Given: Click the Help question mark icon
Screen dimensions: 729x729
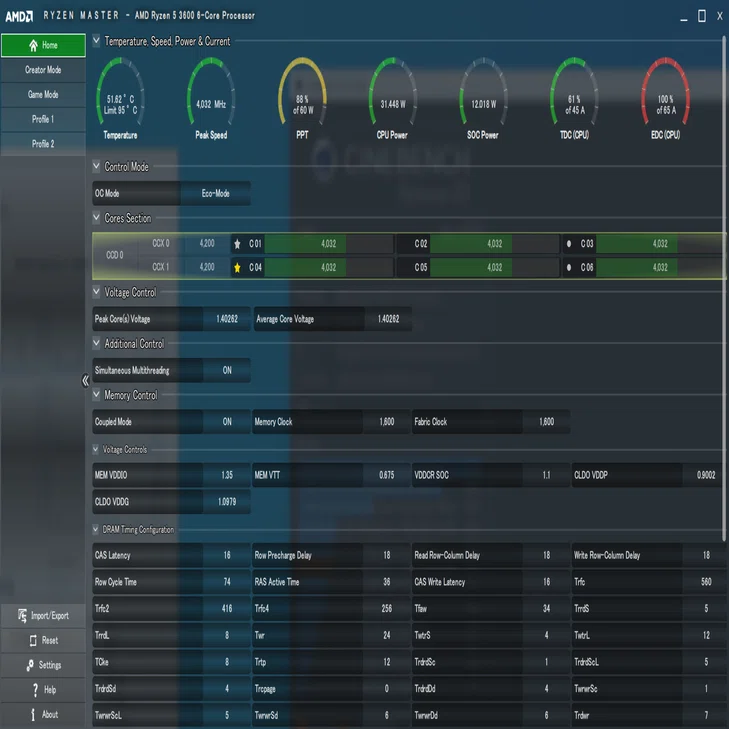Looking at the screenshot, I should (x=35, y=690).
